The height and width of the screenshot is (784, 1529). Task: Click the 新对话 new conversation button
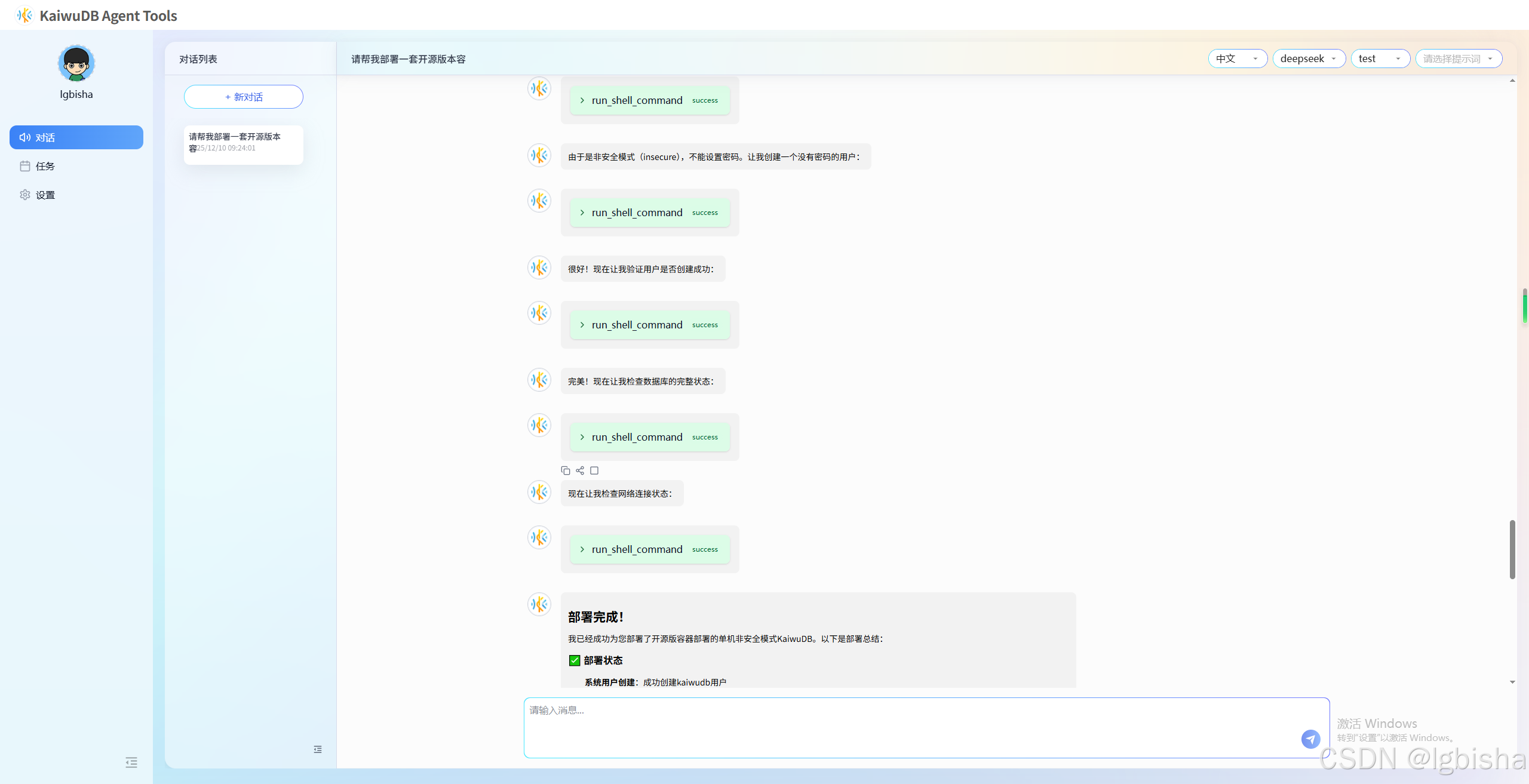coord(244,97)
